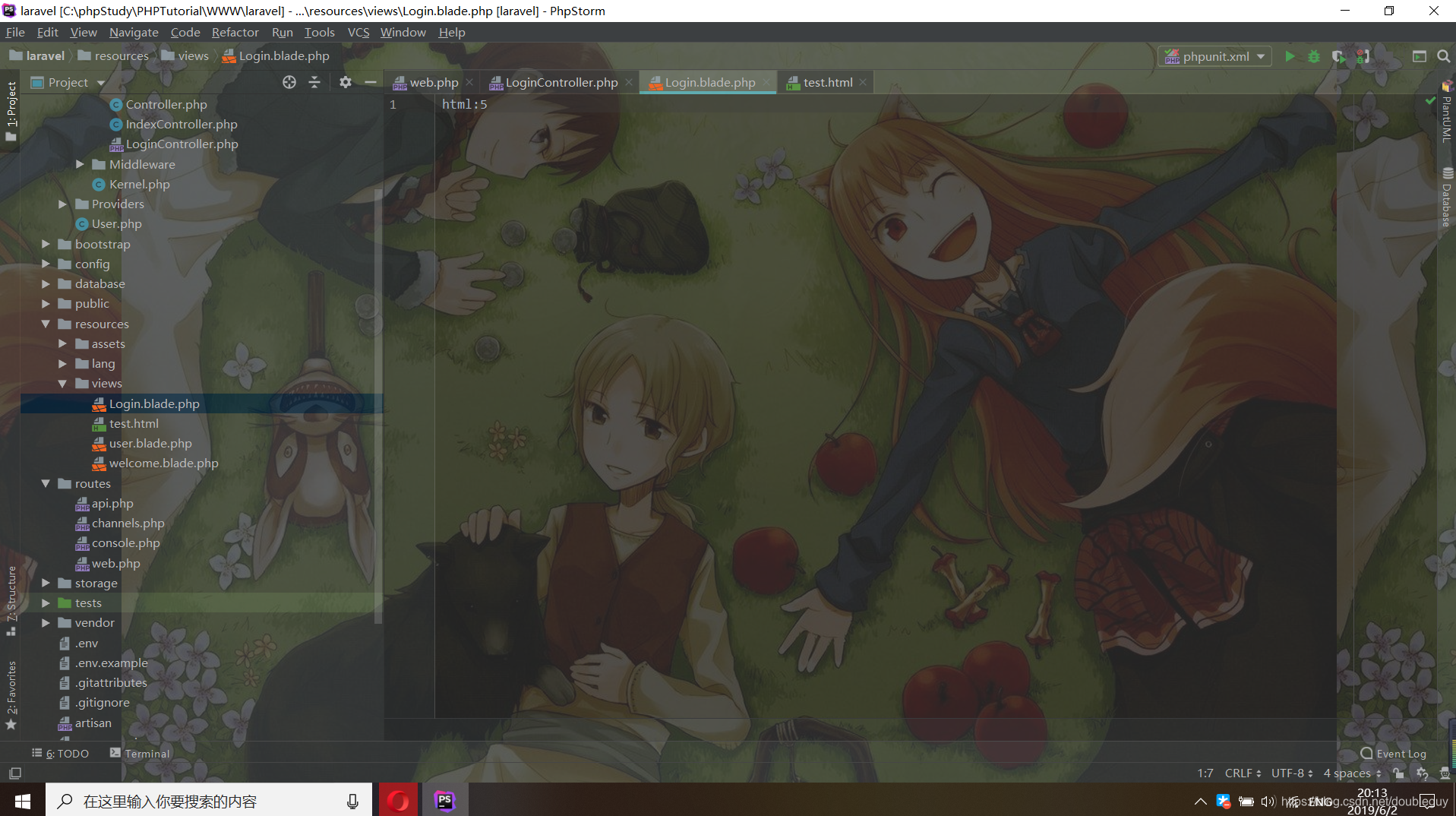Close the Login.blade.php tab
This screenshot has width=1456, height=816.
[x=766, y=82]
